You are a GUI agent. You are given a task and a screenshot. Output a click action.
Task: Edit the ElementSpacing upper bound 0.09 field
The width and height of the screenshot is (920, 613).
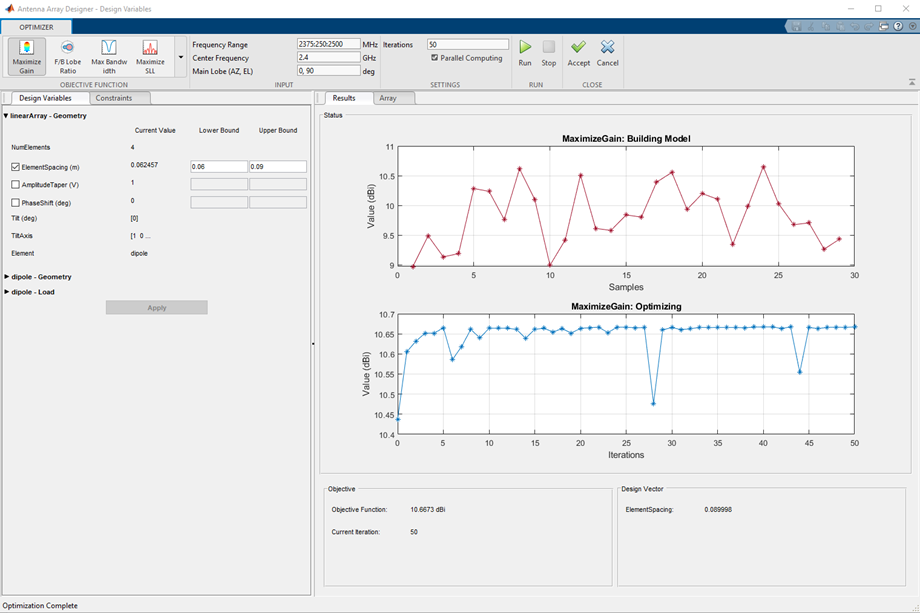click(x=278, y=167)
